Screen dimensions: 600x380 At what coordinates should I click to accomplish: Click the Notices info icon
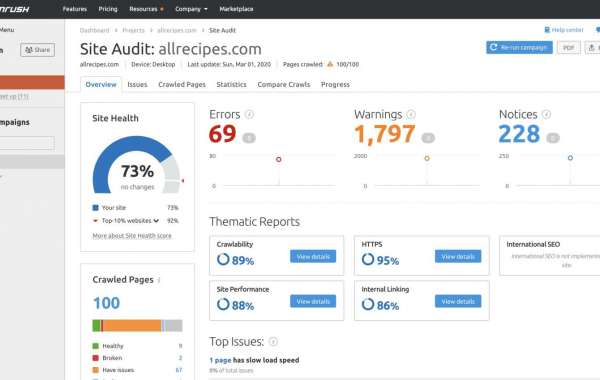click(546, 114)
